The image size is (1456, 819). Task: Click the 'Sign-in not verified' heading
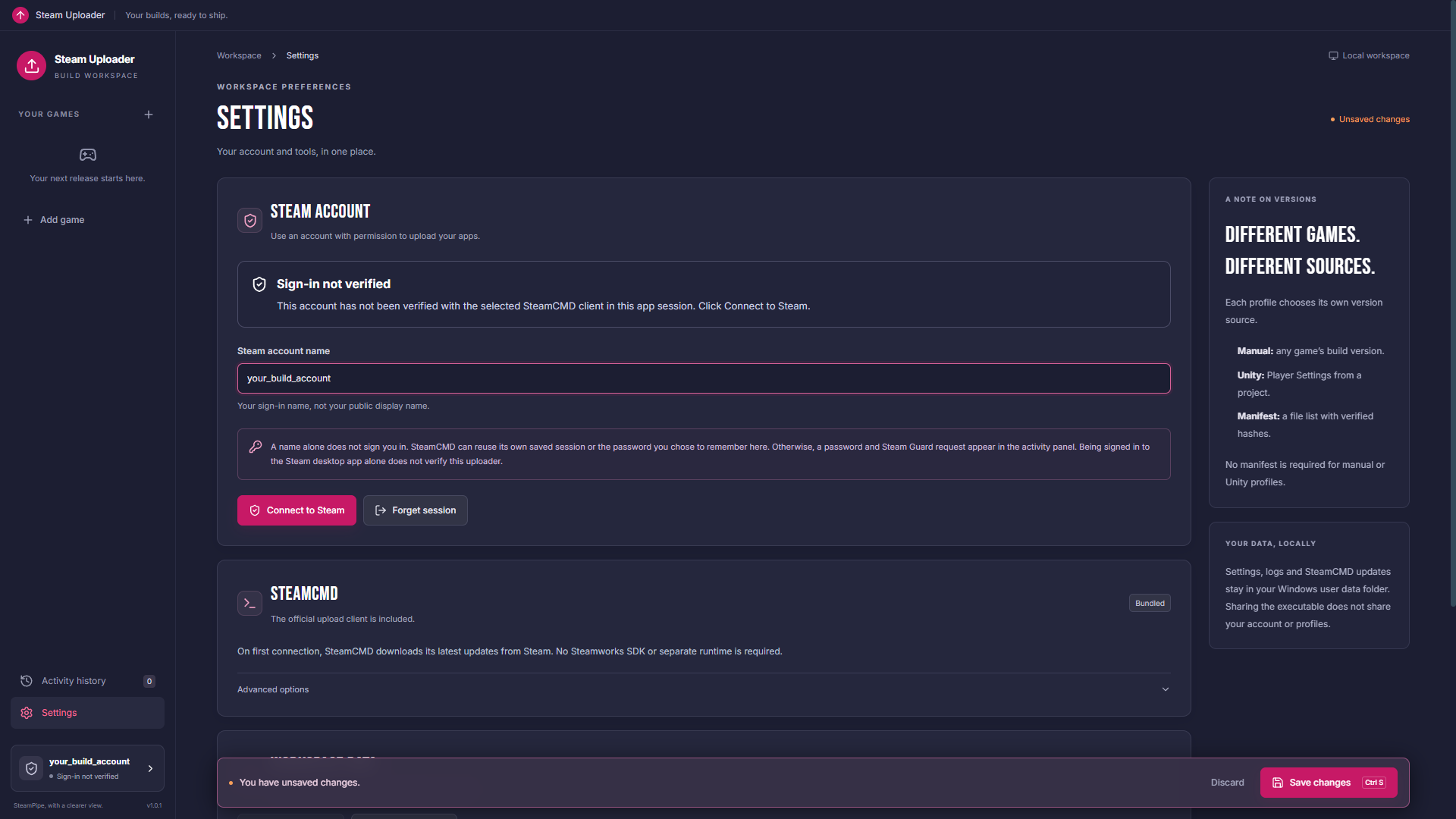(x=334, y=284)
